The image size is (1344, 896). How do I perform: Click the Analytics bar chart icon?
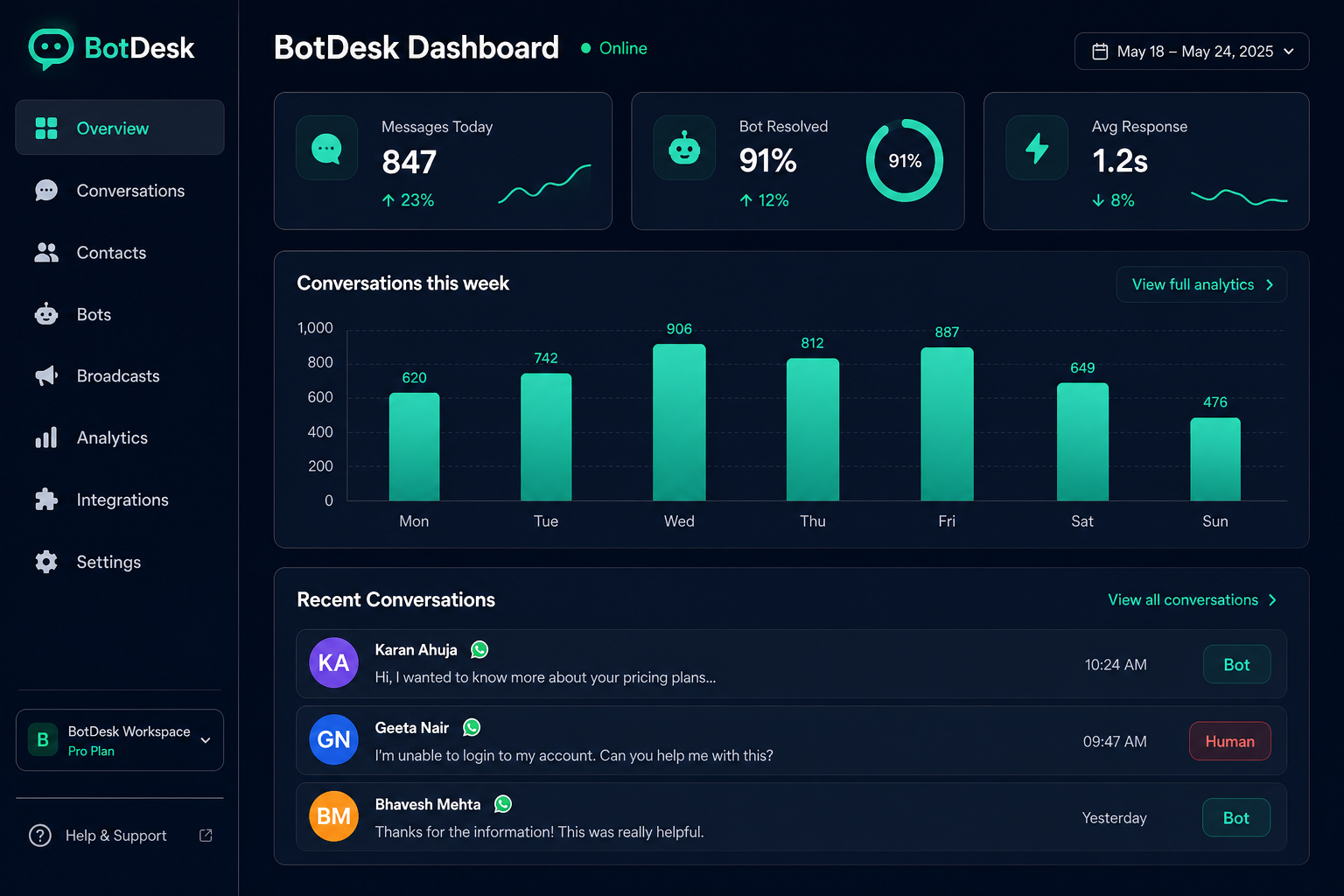click(x=46, y=437)
